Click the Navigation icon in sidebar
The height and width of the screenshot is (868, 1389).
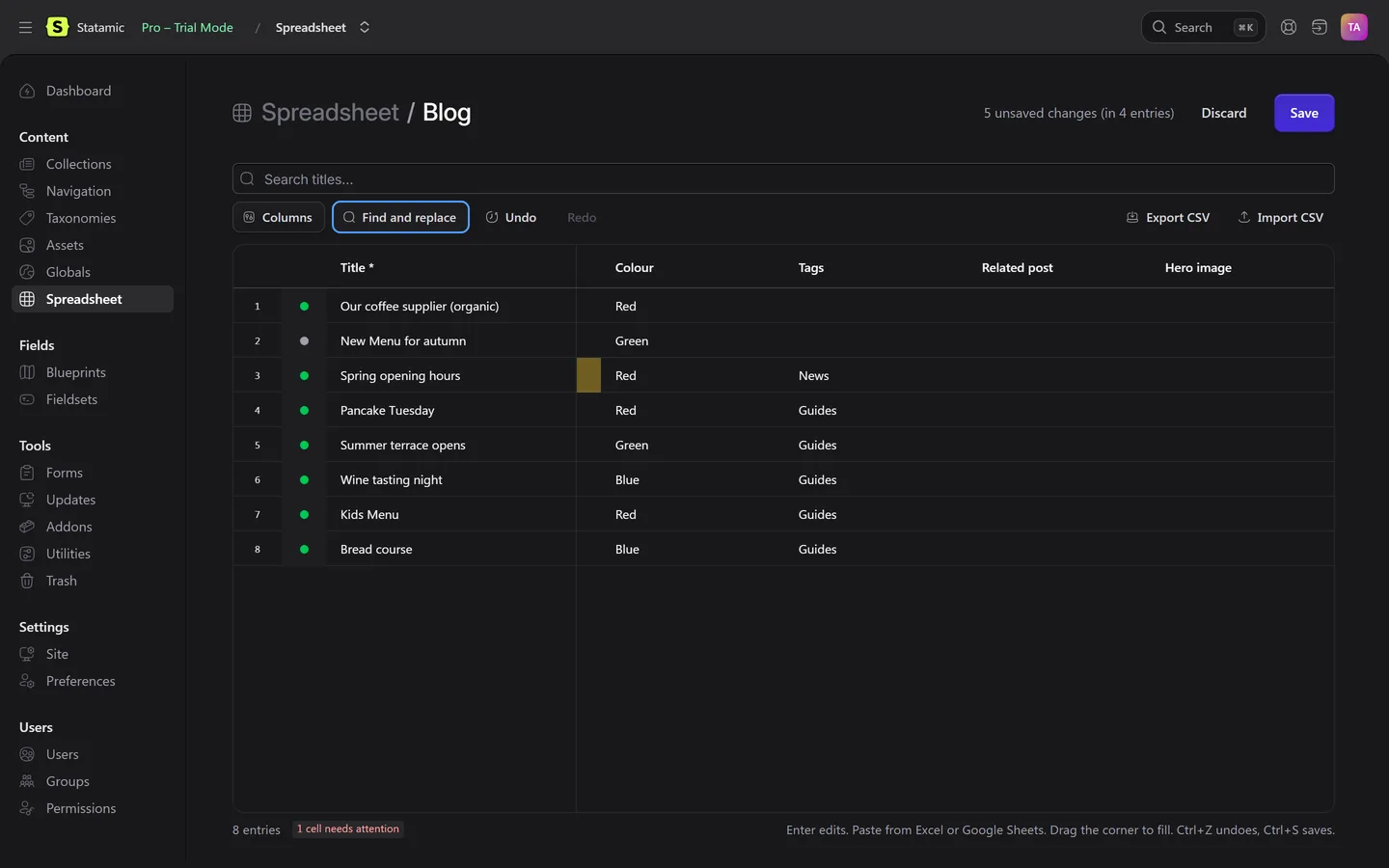tap(27, 191)
